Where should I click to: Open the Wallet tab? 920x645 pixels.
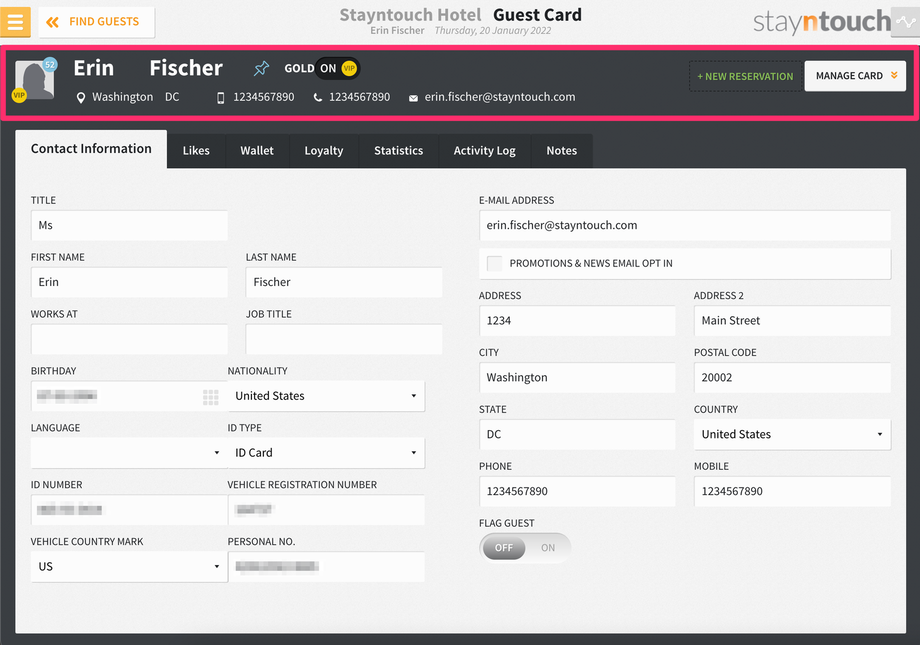(257, 151)
